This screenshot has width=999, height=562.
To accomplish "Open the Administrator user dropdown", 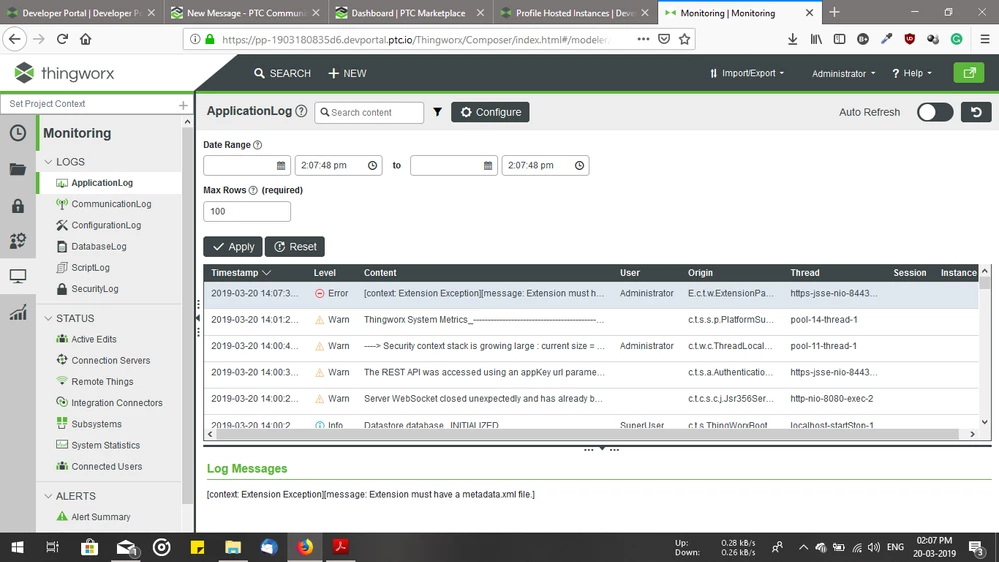I will (844, 73).
